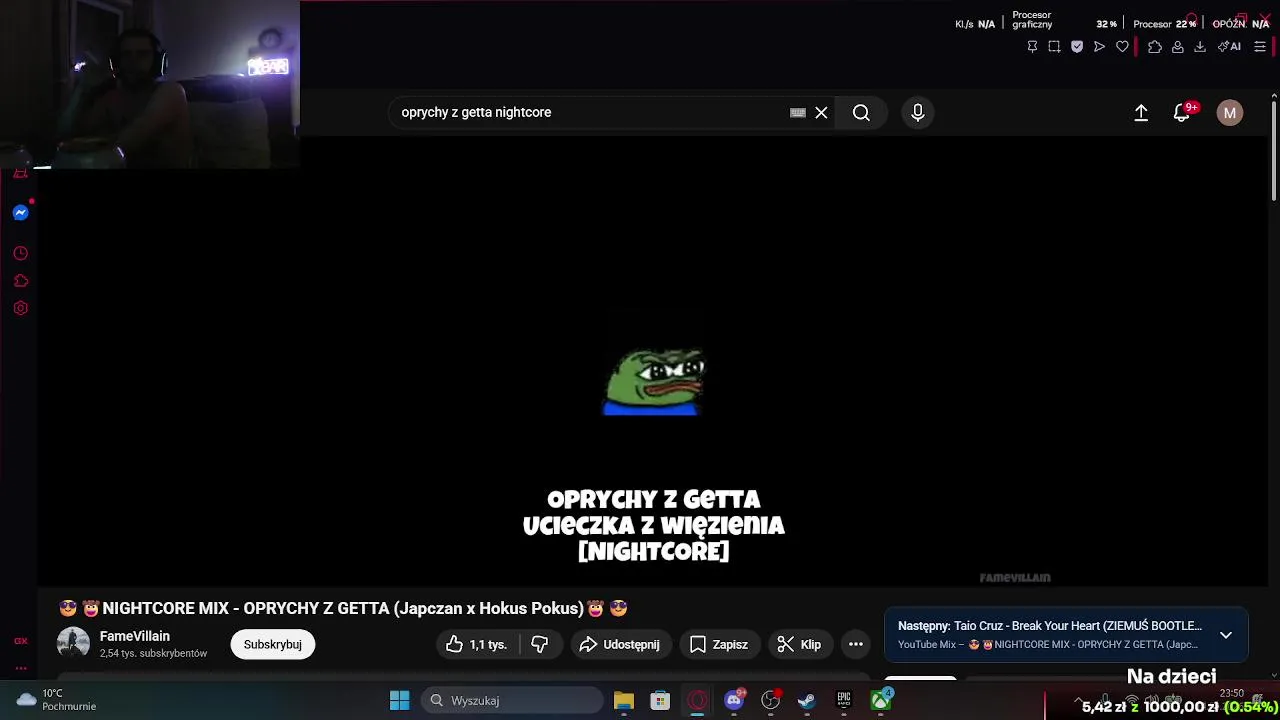The height and width of the screenshot is (720, 1280).
Task: Toggle the ad blocker shield icon
Action: point(1077,46)
